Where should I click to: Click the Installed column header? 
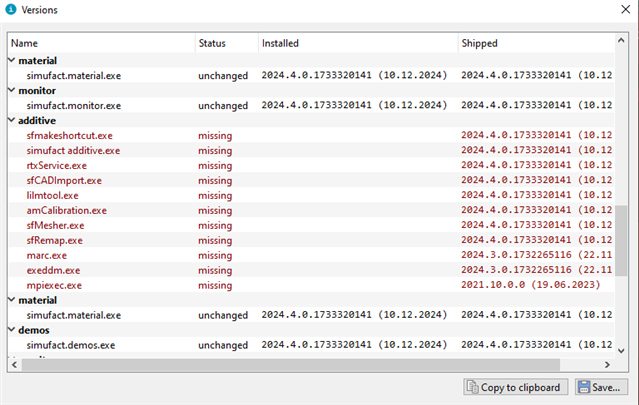pos(358,43)
